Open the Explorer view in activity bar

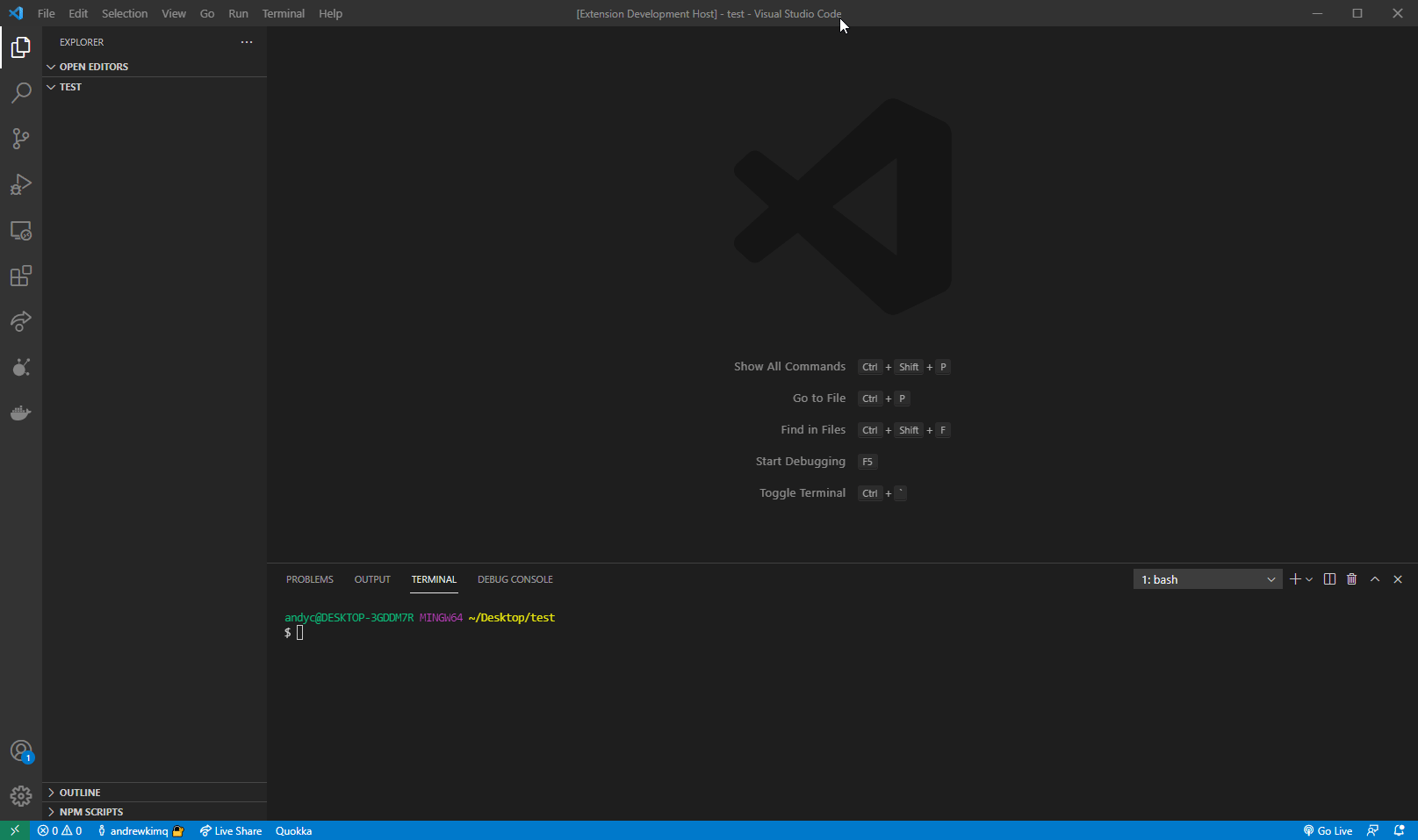(21, 47)
